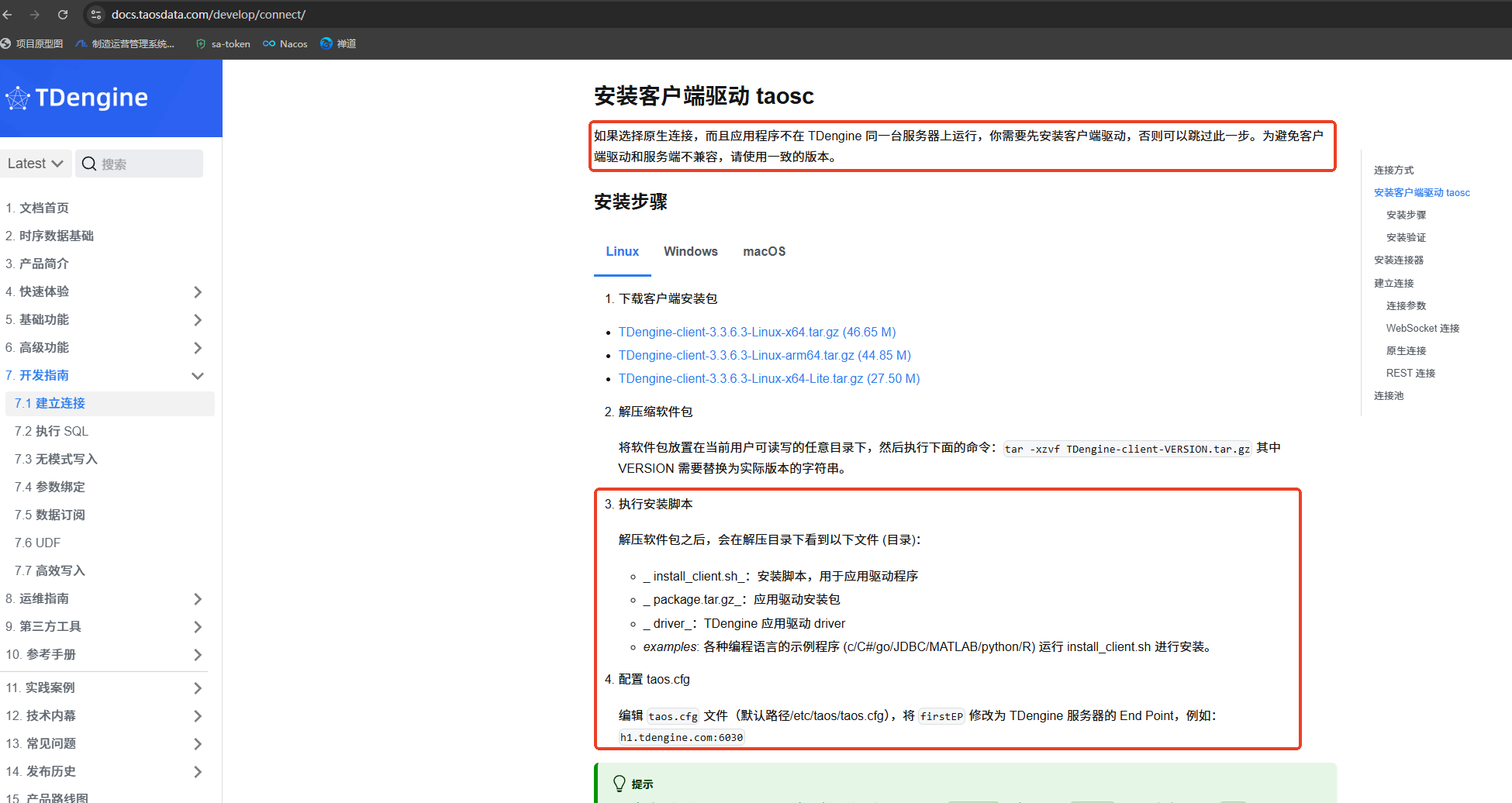Click the browser back arrow icon
The width and height of the screenshot is (1512, 803).
[x=8, y=14]
